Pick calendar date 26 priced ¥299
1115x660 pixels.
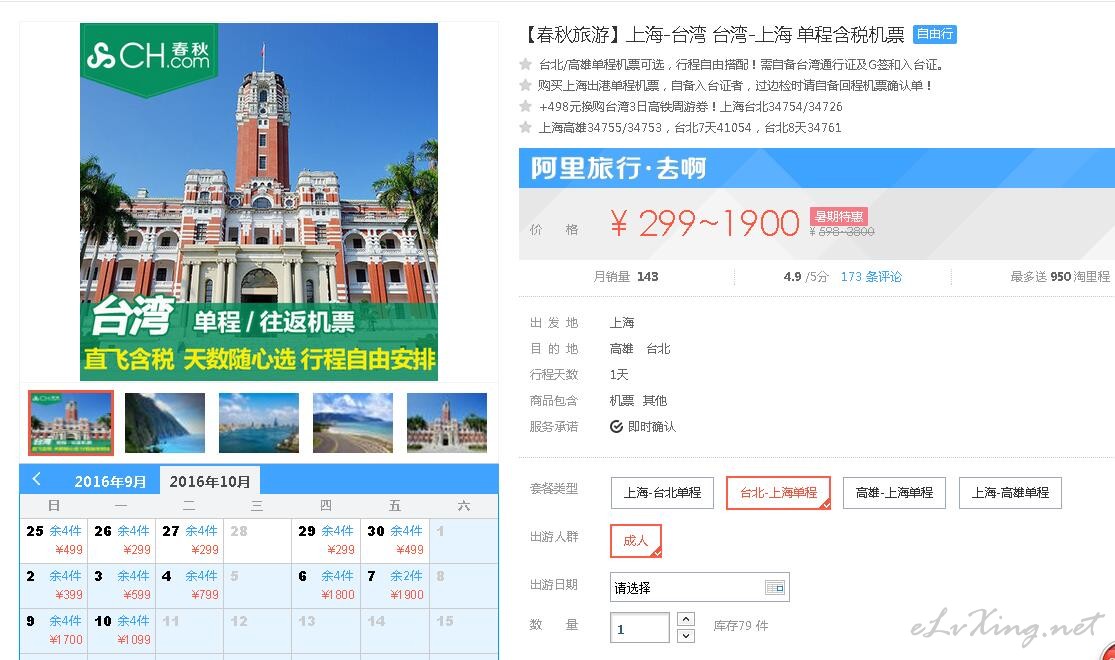click(x=122, y=541)
